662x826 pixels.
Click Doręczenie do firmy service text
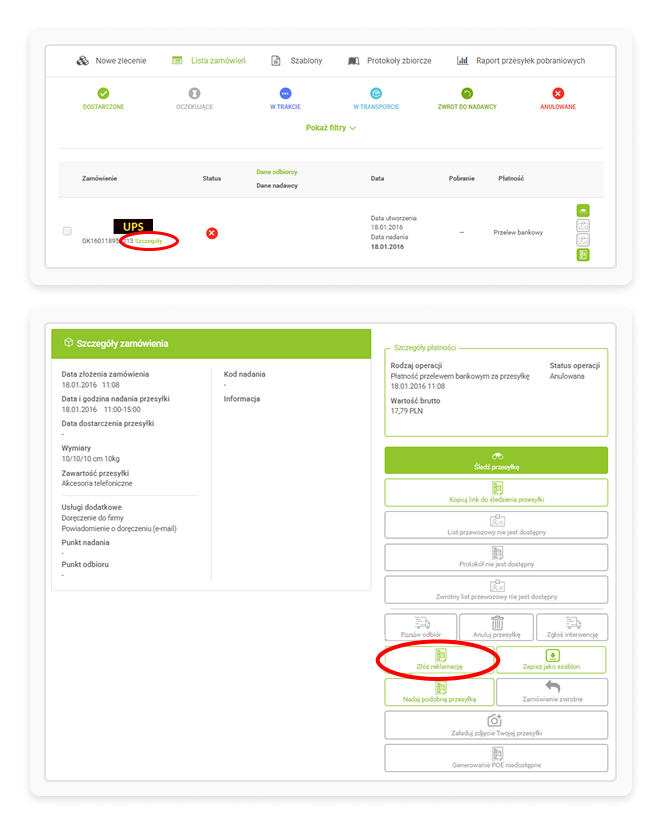click(93, 518)
